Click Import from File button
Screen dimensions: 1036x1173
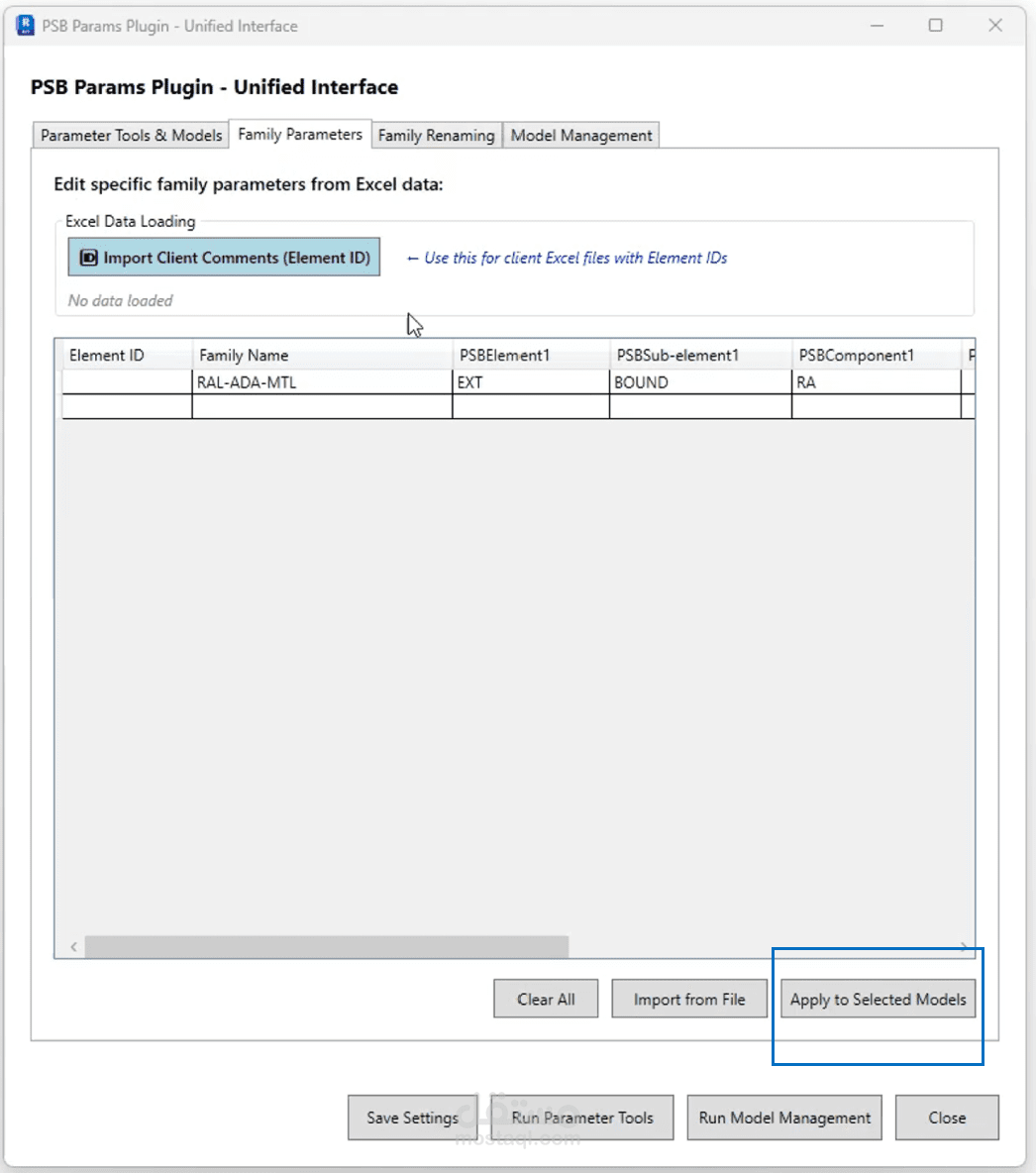coord(689,1000)
